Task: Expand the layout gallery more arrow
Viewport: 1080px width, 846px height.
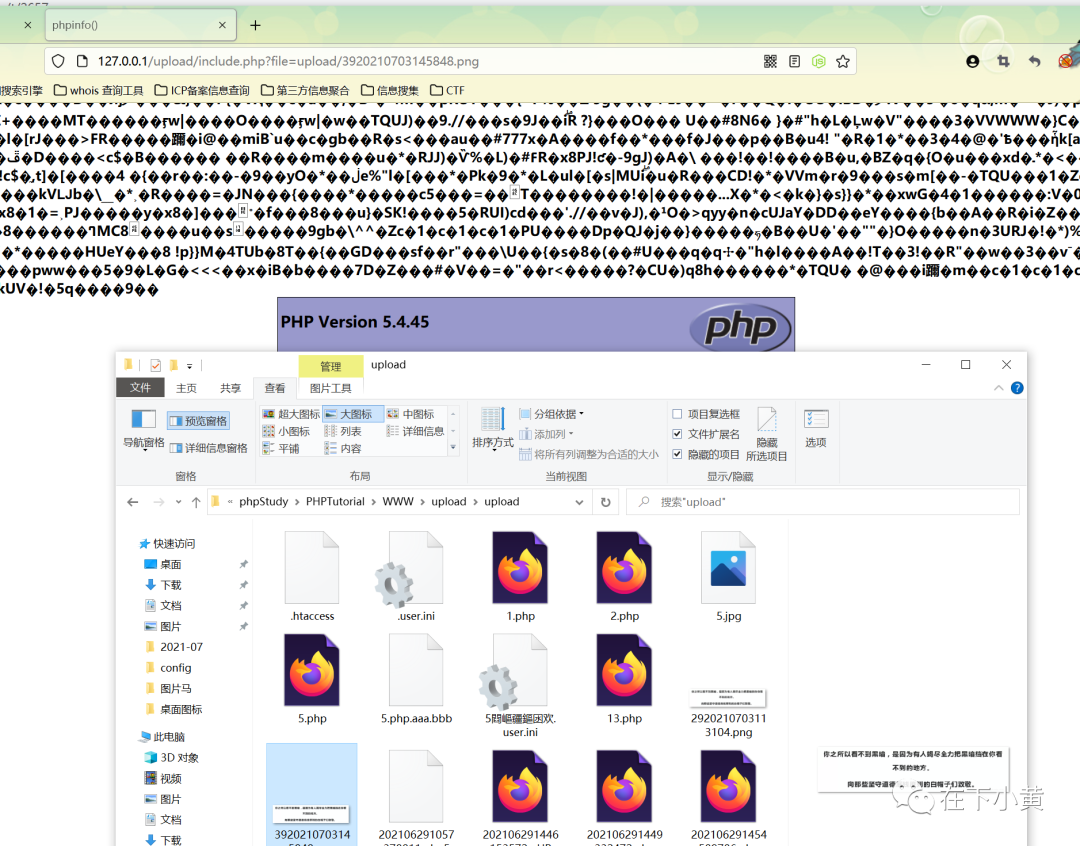Action: [x=453, y=448]
